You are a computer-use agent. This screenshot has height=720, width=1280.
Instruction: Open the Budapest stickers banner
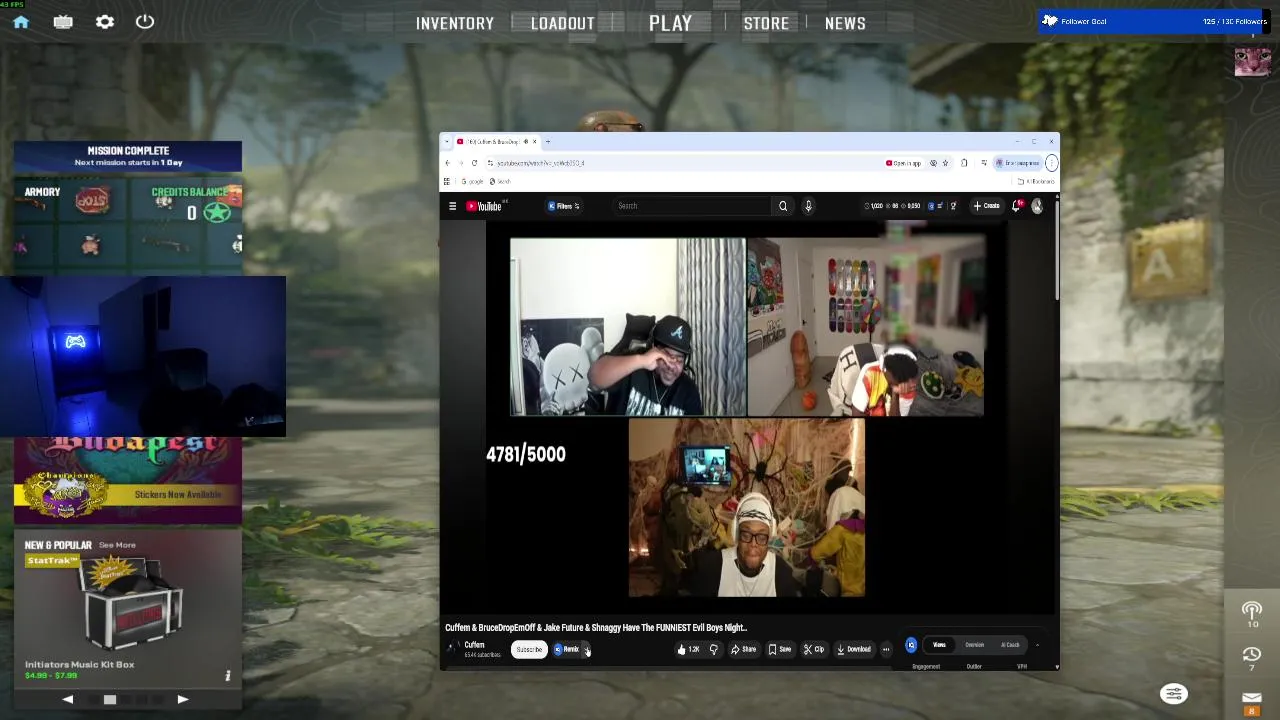coord(128,481)
